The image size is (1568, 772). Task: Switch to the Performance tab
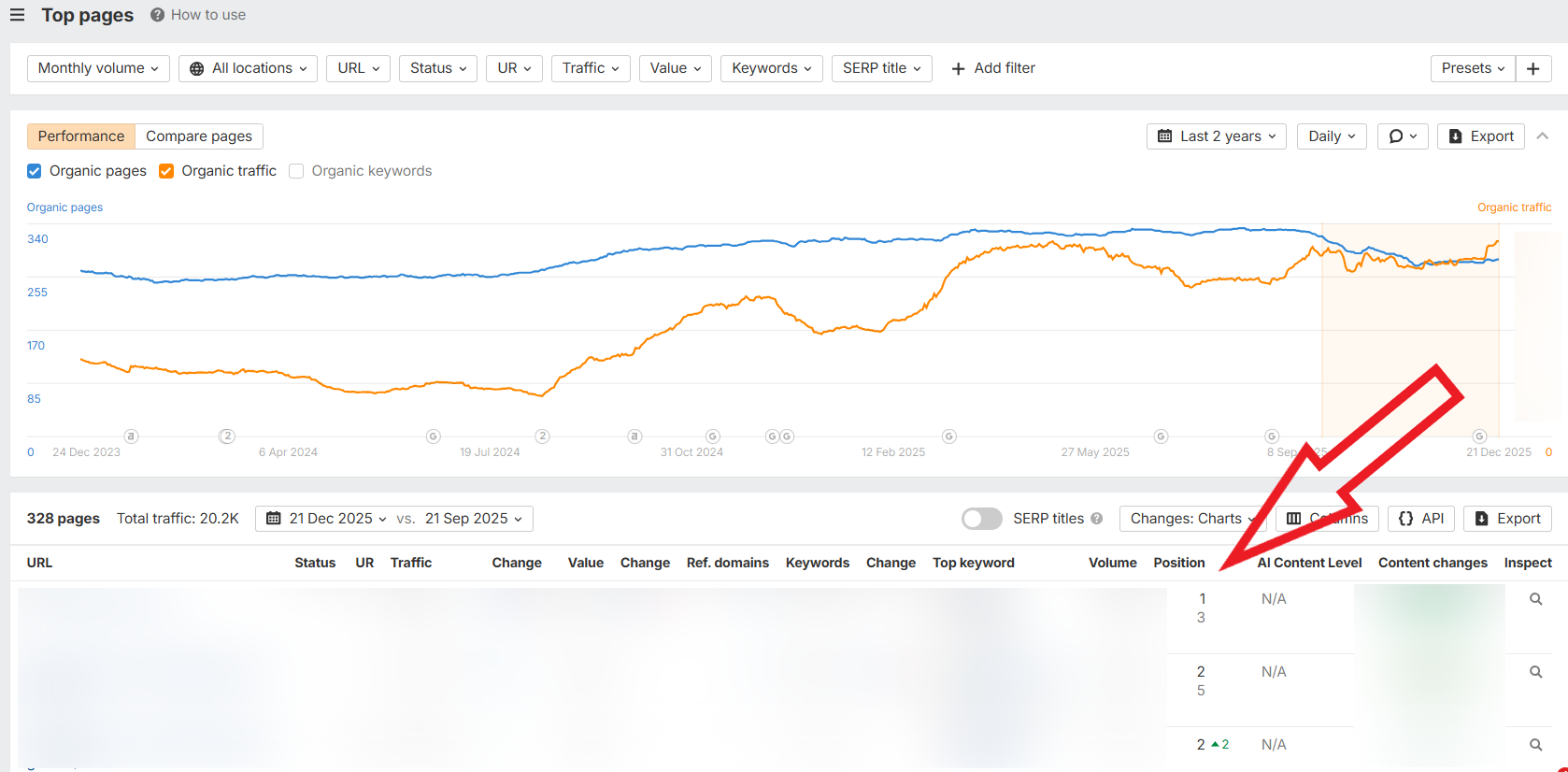click(81, 136)
